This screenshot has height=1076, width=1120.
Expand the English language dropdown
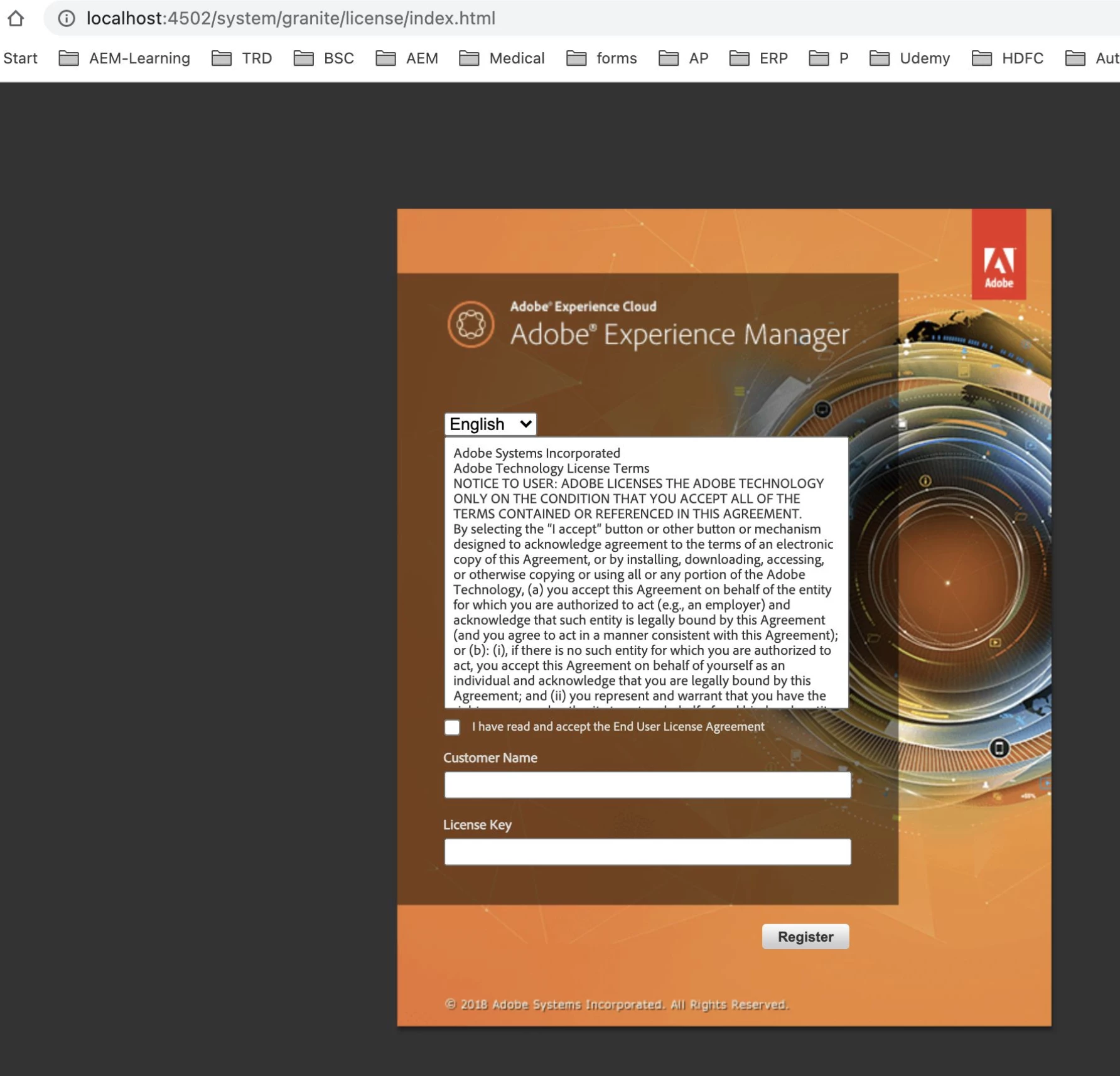(x=490, y=424)
